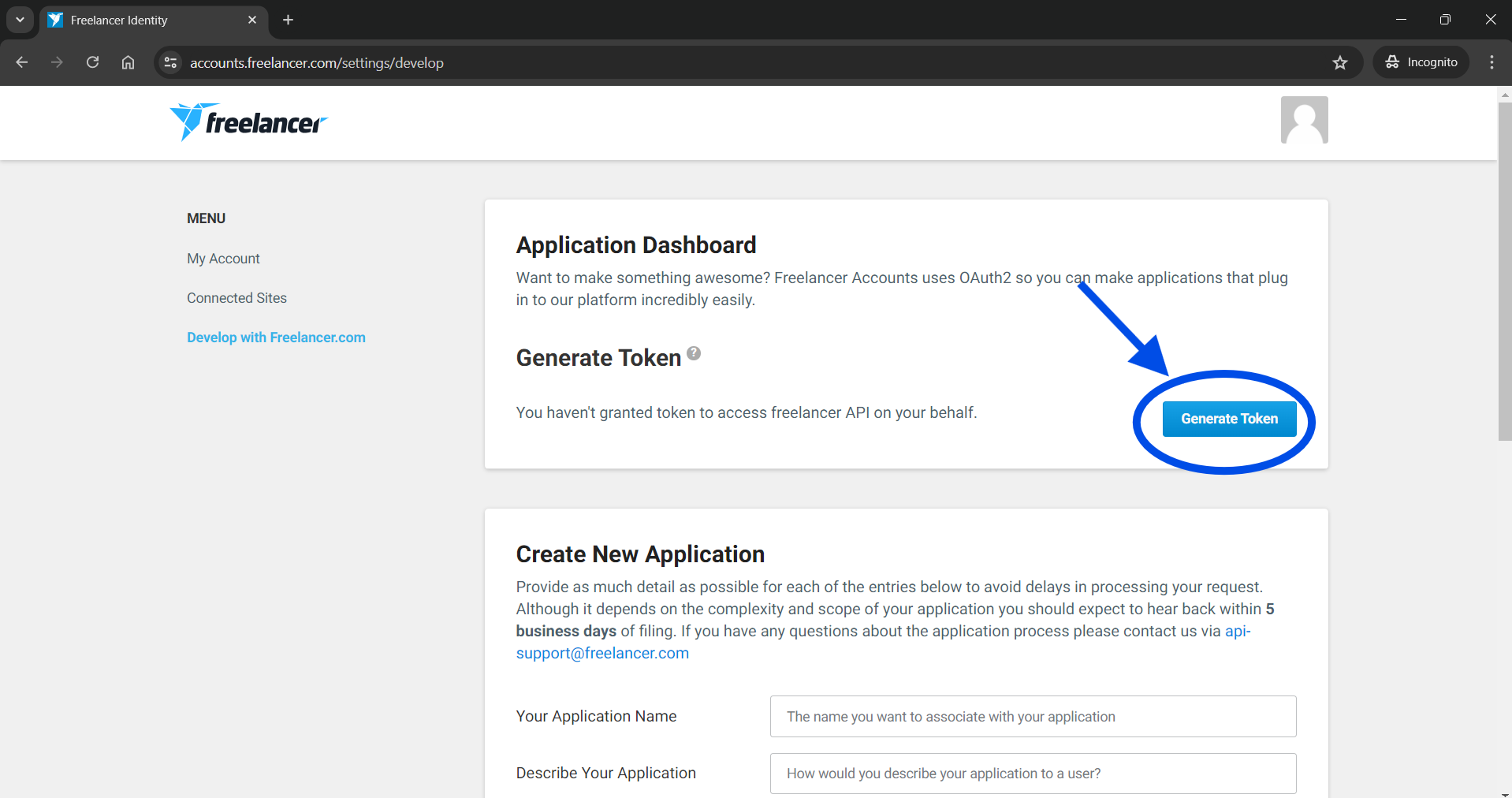
Task: Bookmark this page with star icon
Action: [x=1340, y=62]
